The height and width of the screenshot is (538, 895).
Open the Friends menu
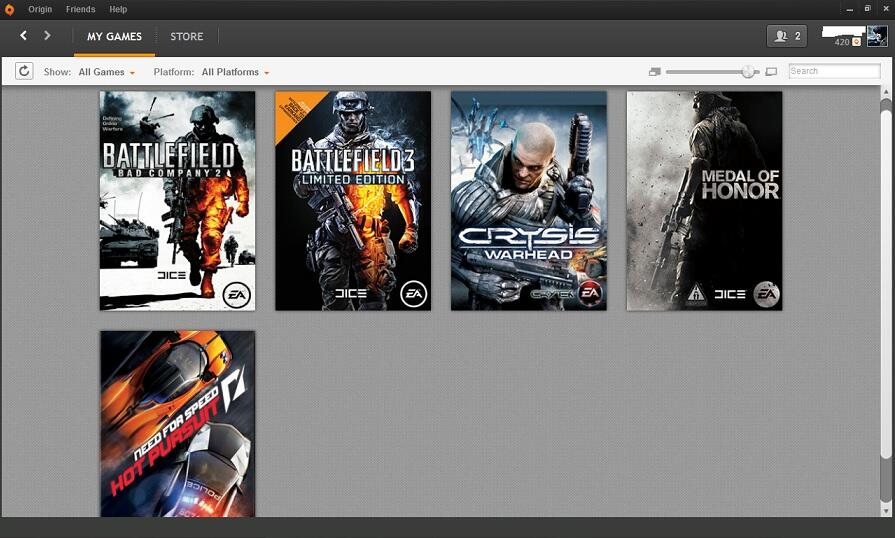tap(80, 9)
